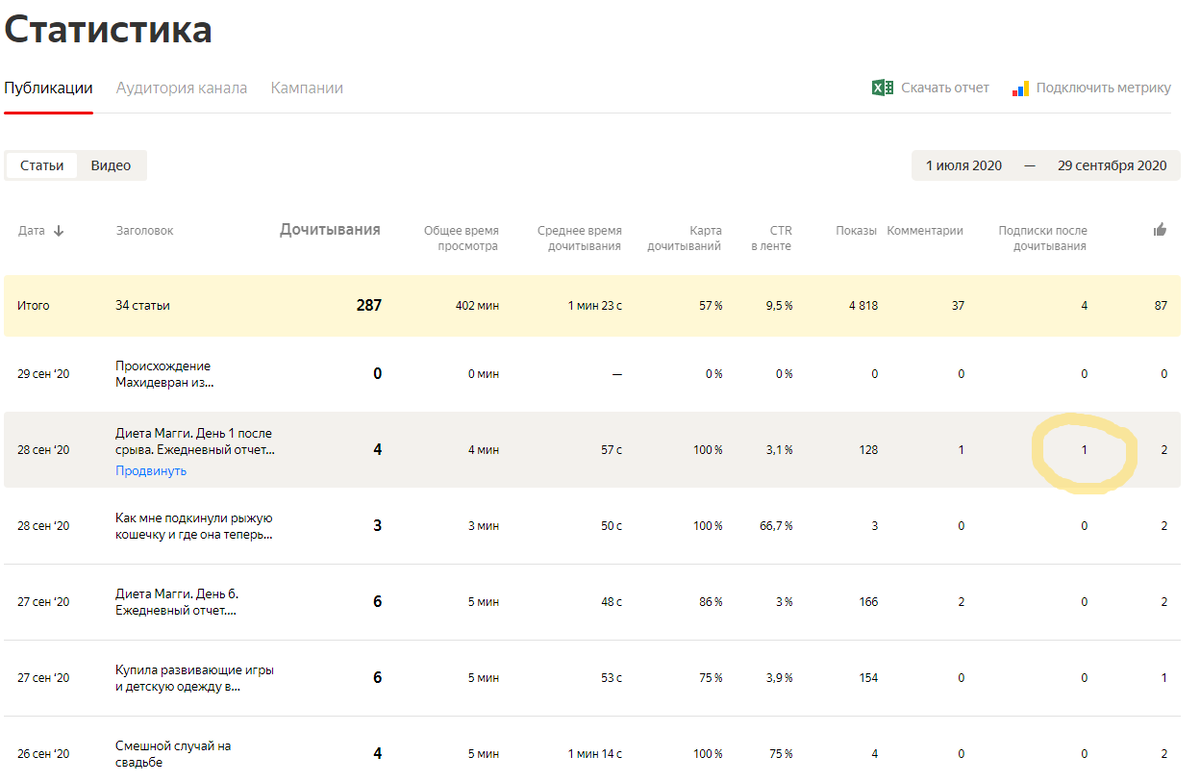This screenshot has width=1200, height=782.
Task: Click the Скачать отчет link
Action: [x=945, y=88]
